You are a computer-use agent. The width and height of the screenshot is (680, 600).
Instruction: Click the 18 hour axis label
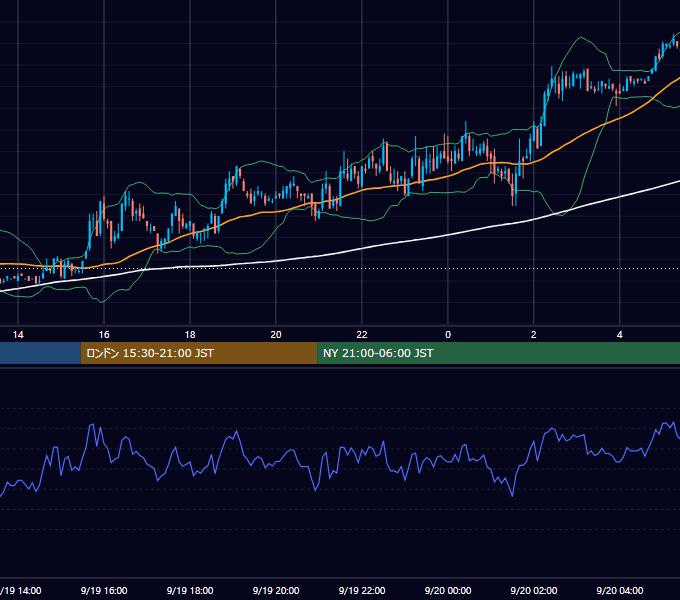tap(190, 335)
